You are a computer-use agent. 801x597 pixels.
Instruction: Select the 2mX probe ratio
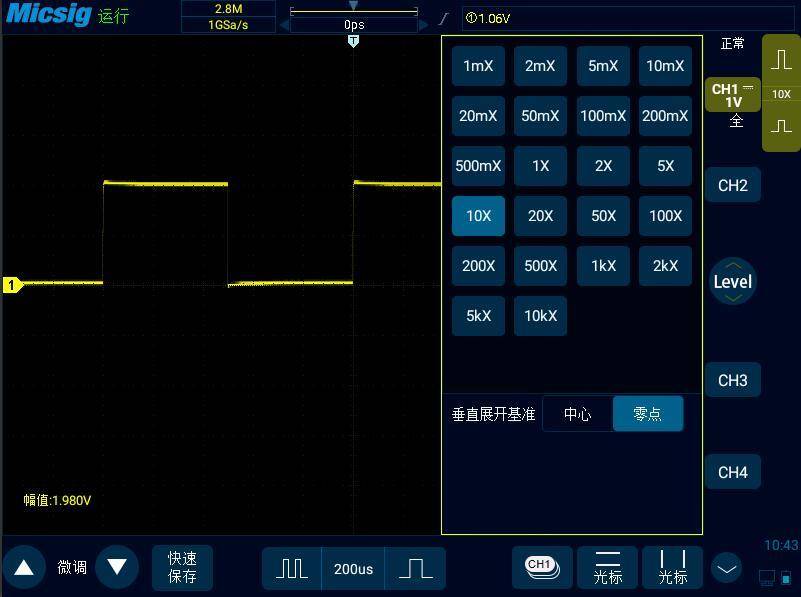(540, 66)
